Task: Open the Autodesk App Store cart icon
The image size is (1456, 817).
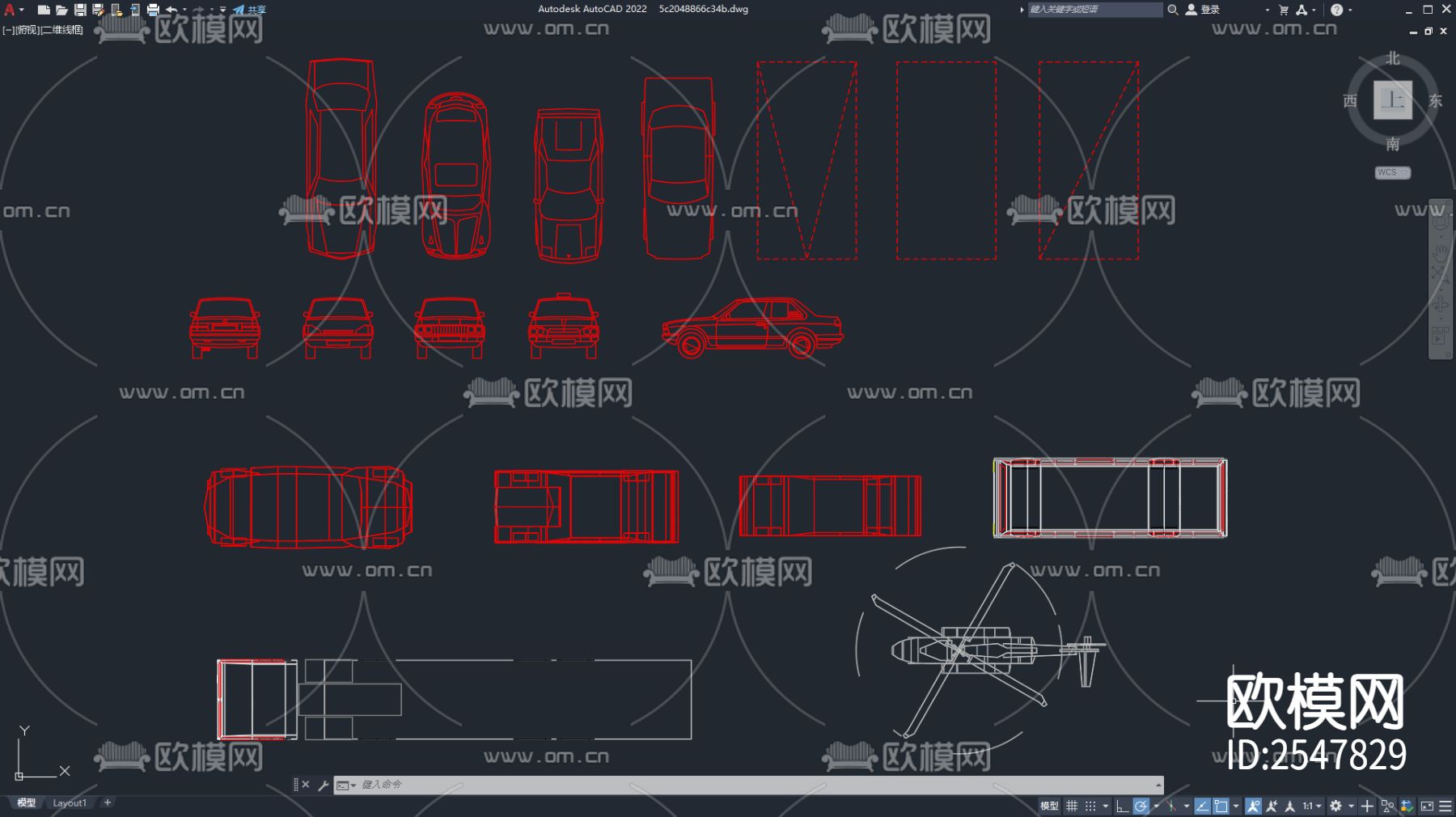Action: [1284, 10]
